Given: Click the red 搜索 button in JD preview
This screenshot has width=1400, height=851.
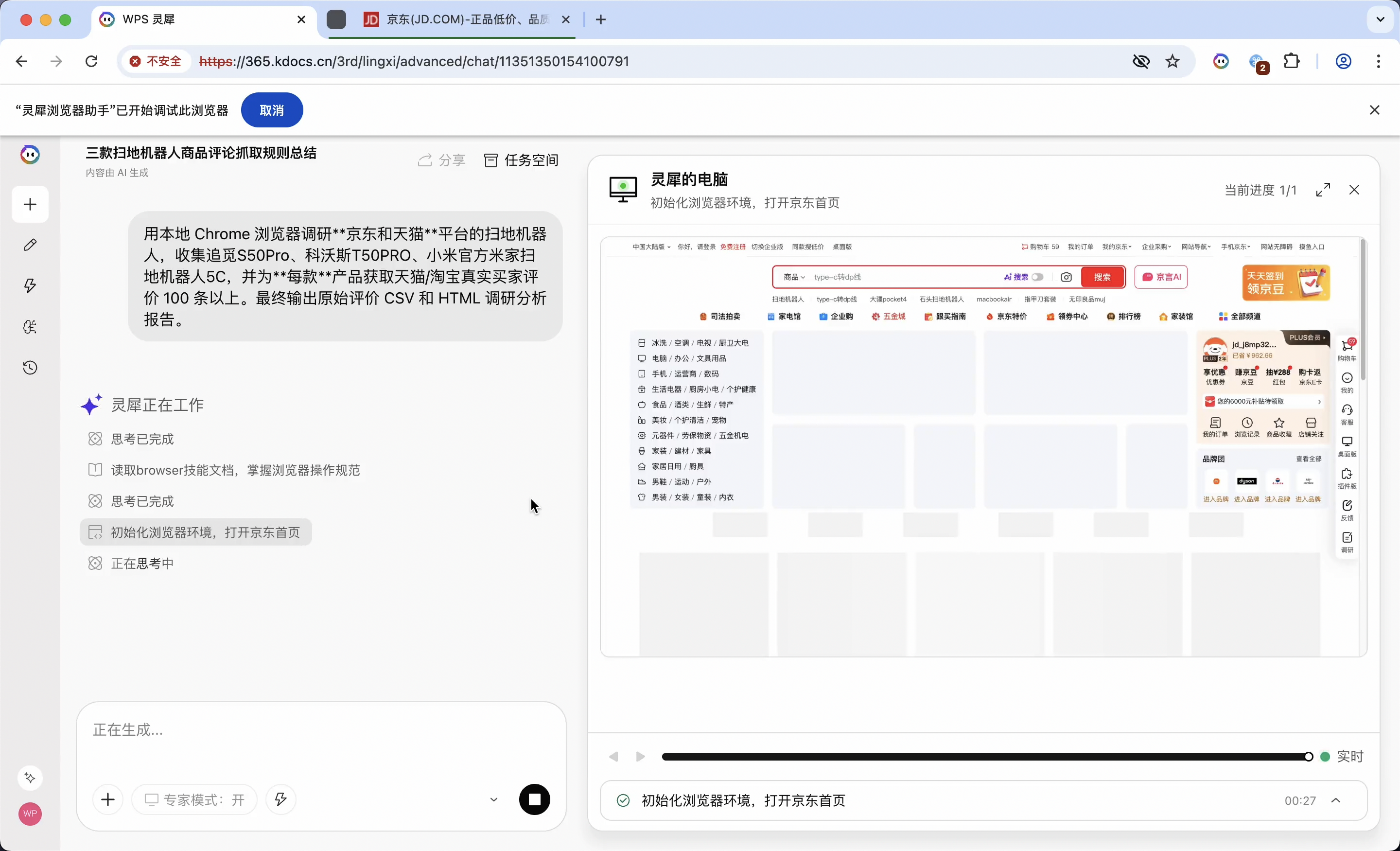Looking at the screenshot, I should [x=1102, y=277].
